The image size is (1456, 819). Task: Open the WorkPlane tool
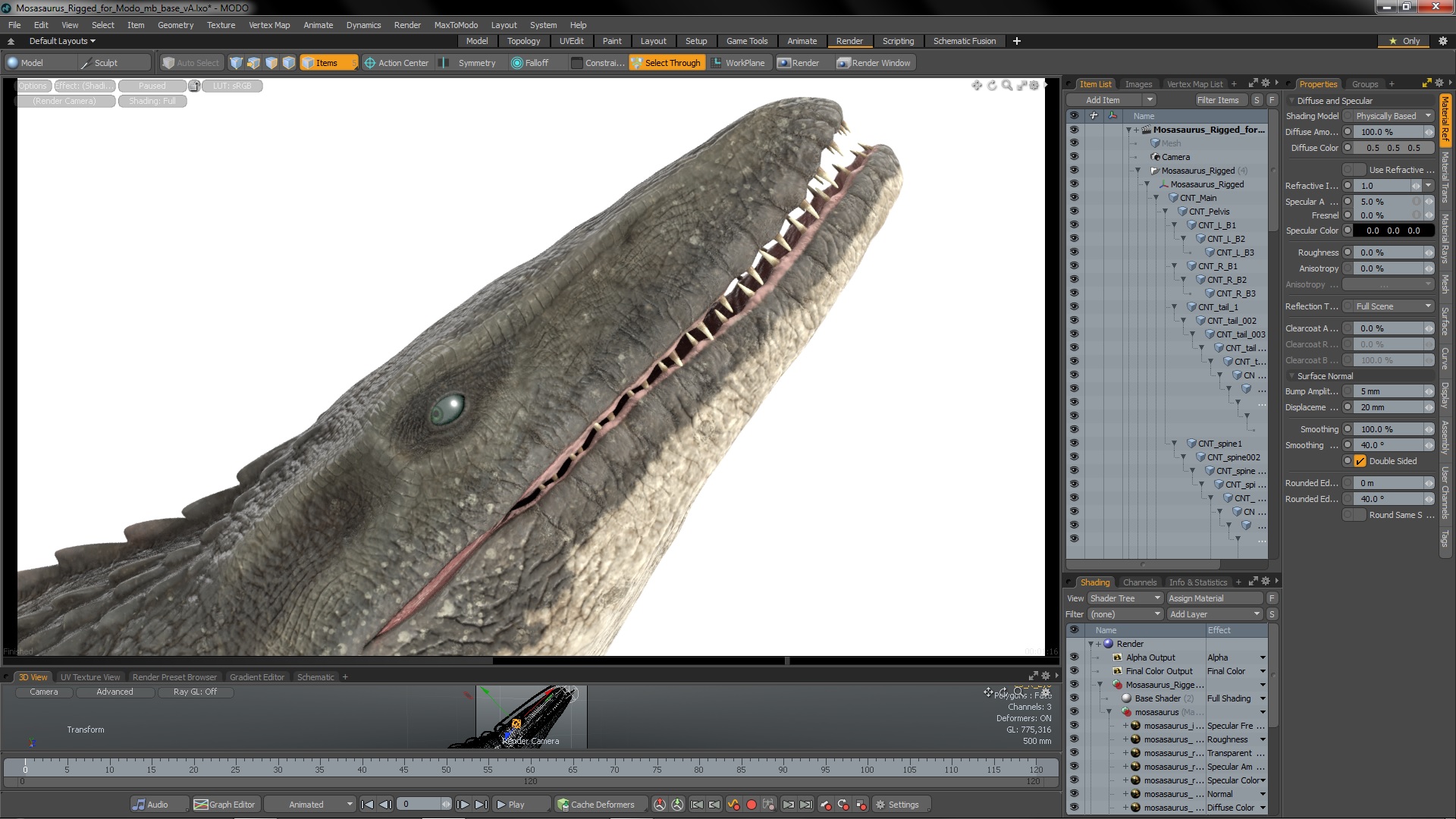pyautogui.click(x=738, y=63)
